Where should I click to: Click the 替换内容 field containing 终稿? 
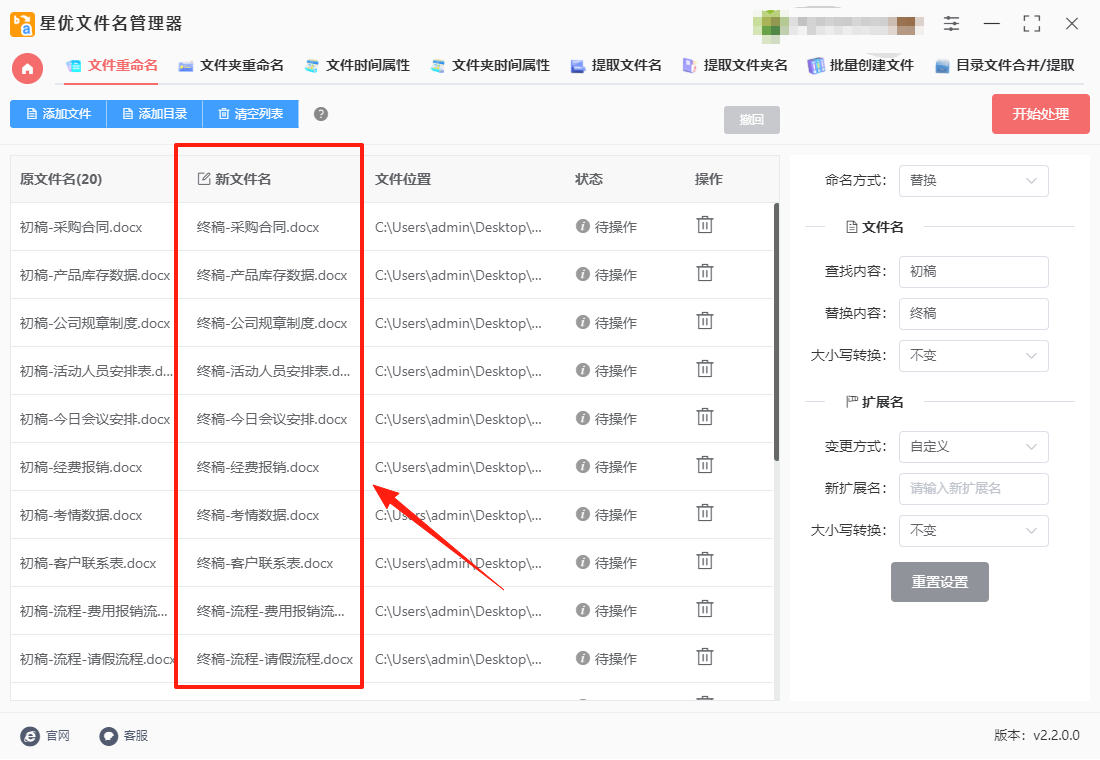tap(974, 314)
